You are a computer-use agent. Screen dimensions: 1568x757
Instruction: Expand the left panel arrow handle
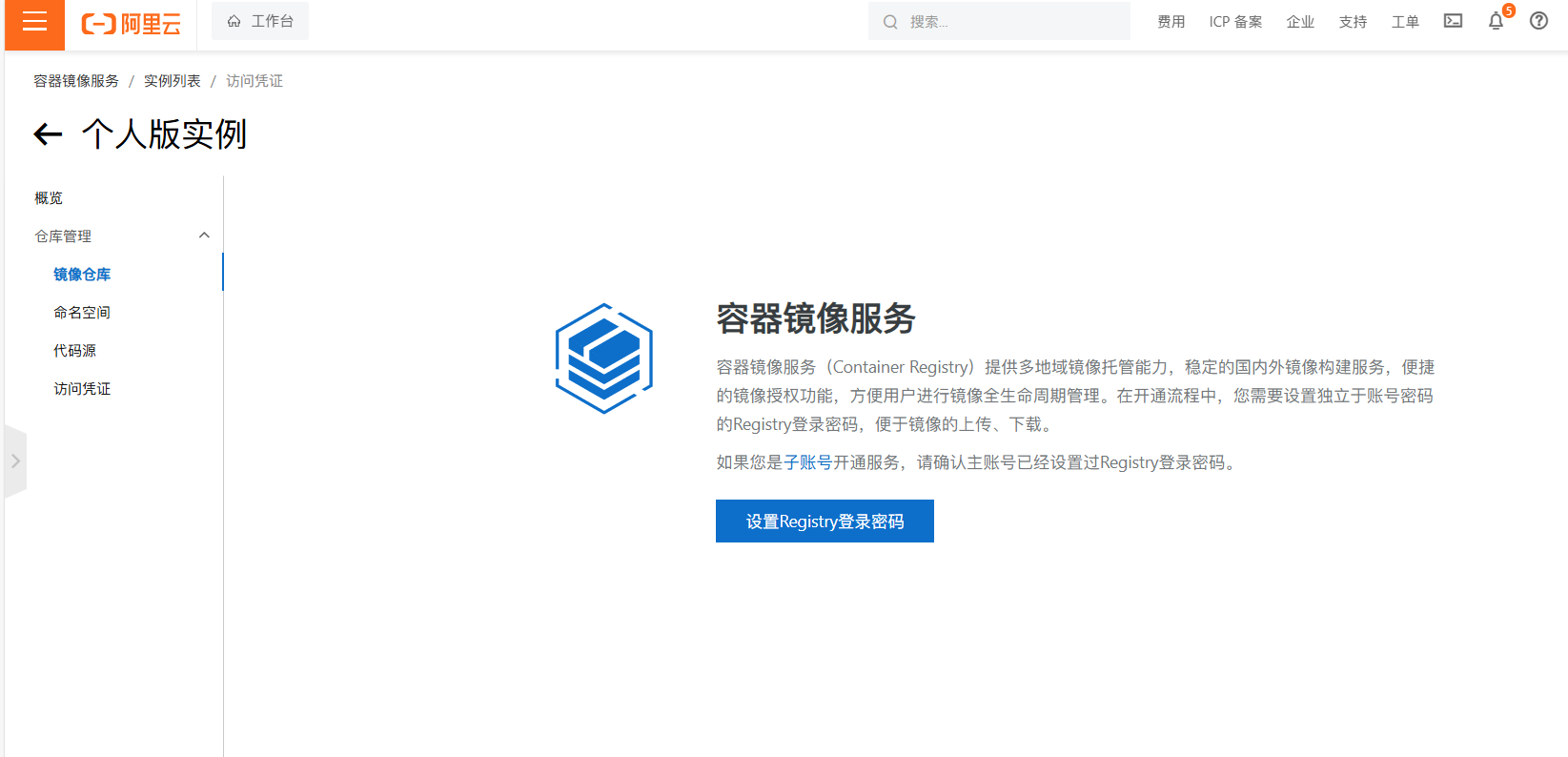15,461
